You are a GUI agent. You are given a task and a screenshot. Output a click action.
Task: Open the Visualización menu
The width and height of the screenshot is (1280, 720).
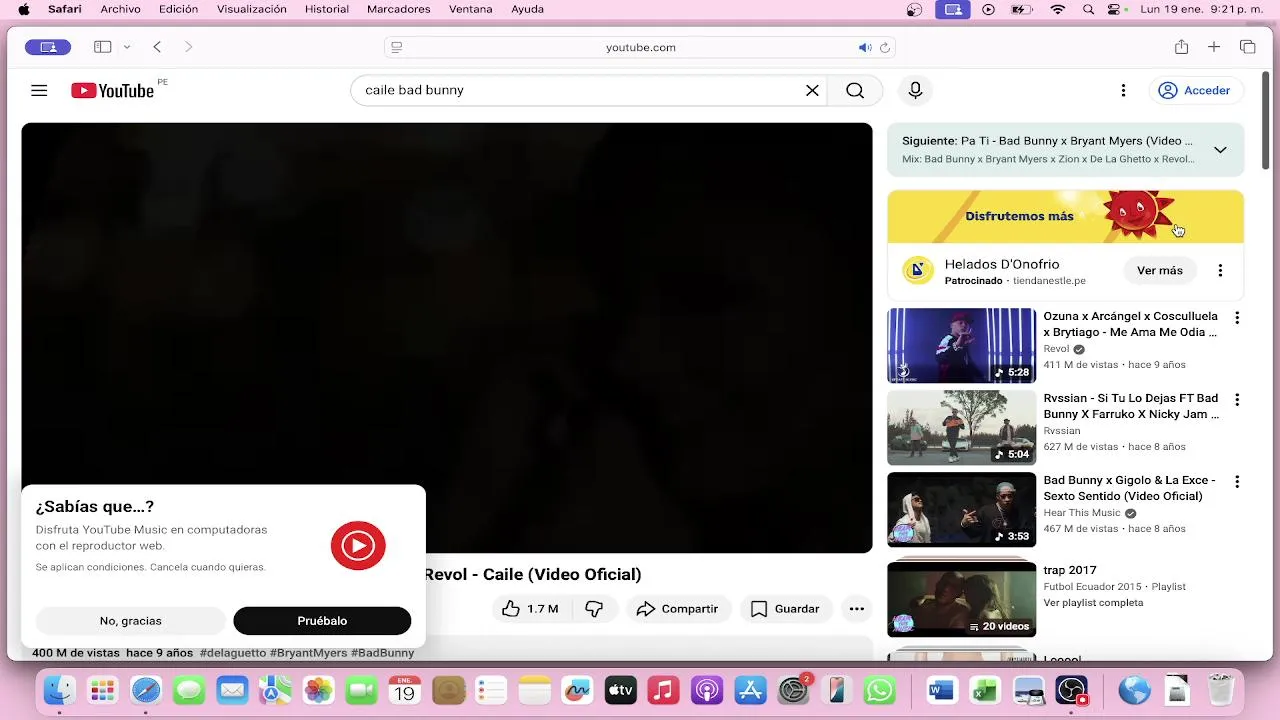coord(252,9)
